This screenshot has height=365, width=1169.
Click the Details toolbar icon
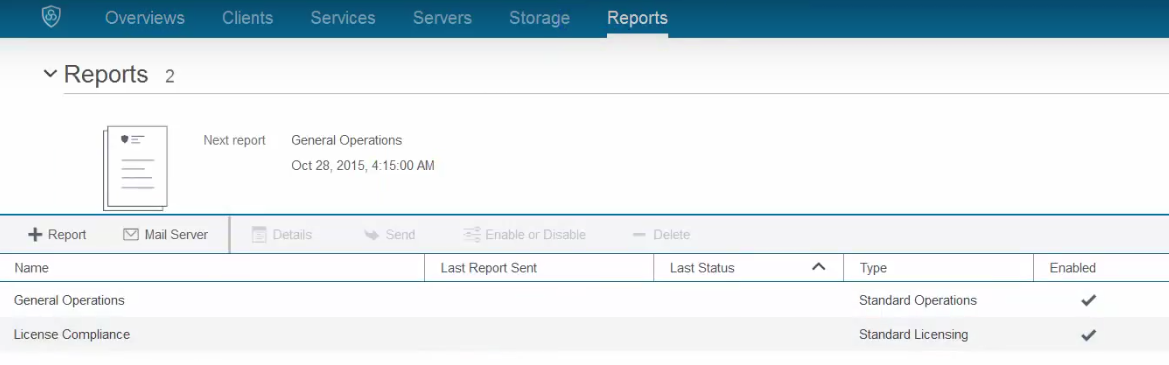(259, 235)
